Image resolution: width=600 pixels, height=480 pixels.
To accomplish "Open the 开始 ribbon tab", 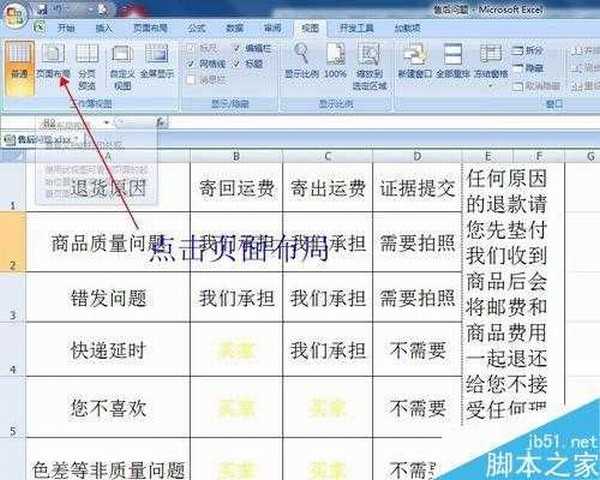I will tap(66, 28).
